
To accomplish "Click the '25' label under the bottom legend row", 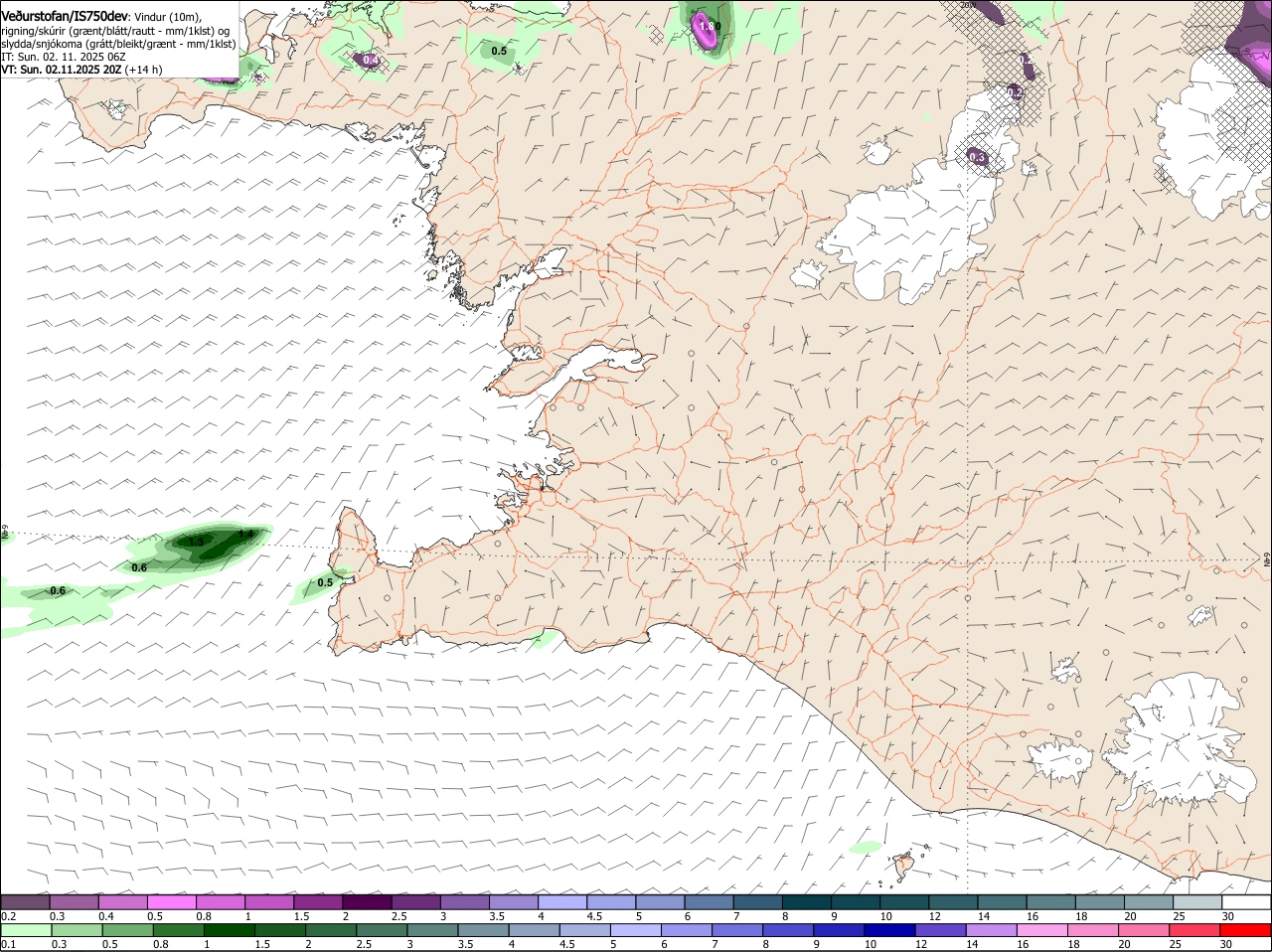I will (x=1178, y=944).
